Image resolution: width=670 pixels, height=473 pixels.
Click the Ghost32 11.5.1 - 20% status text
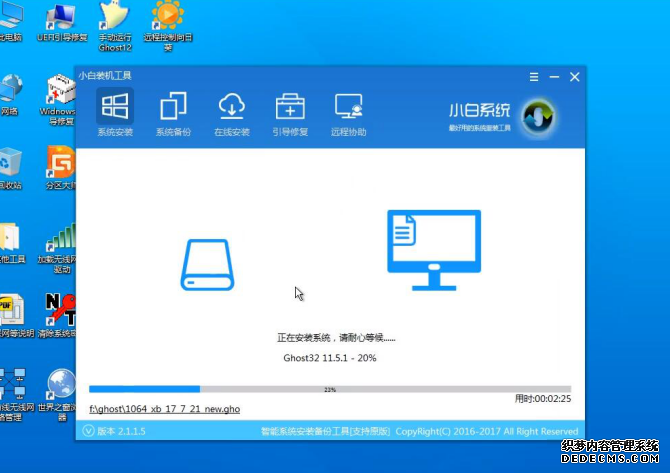(x=330, y=358)
